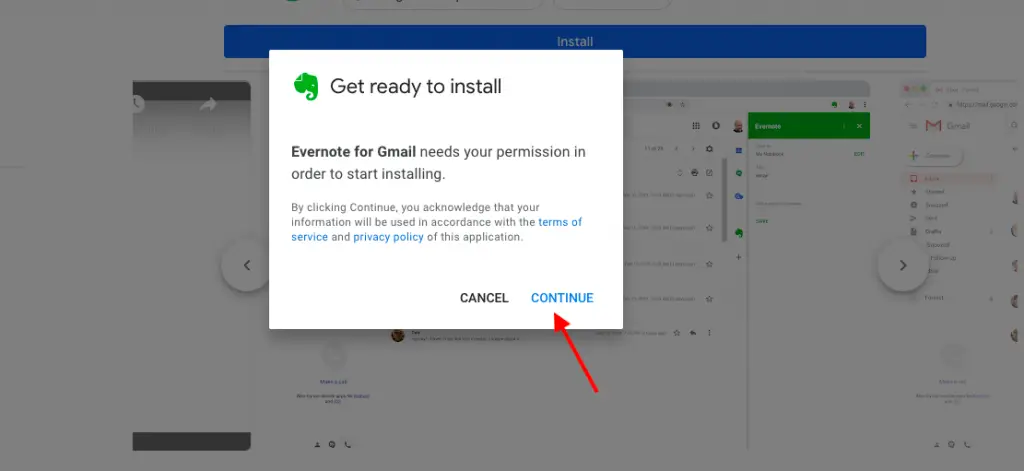The image size is (1024, 471).
Task: Select the bold 'Evernote for Gmail' text
Action: click(x=353, y=152)
